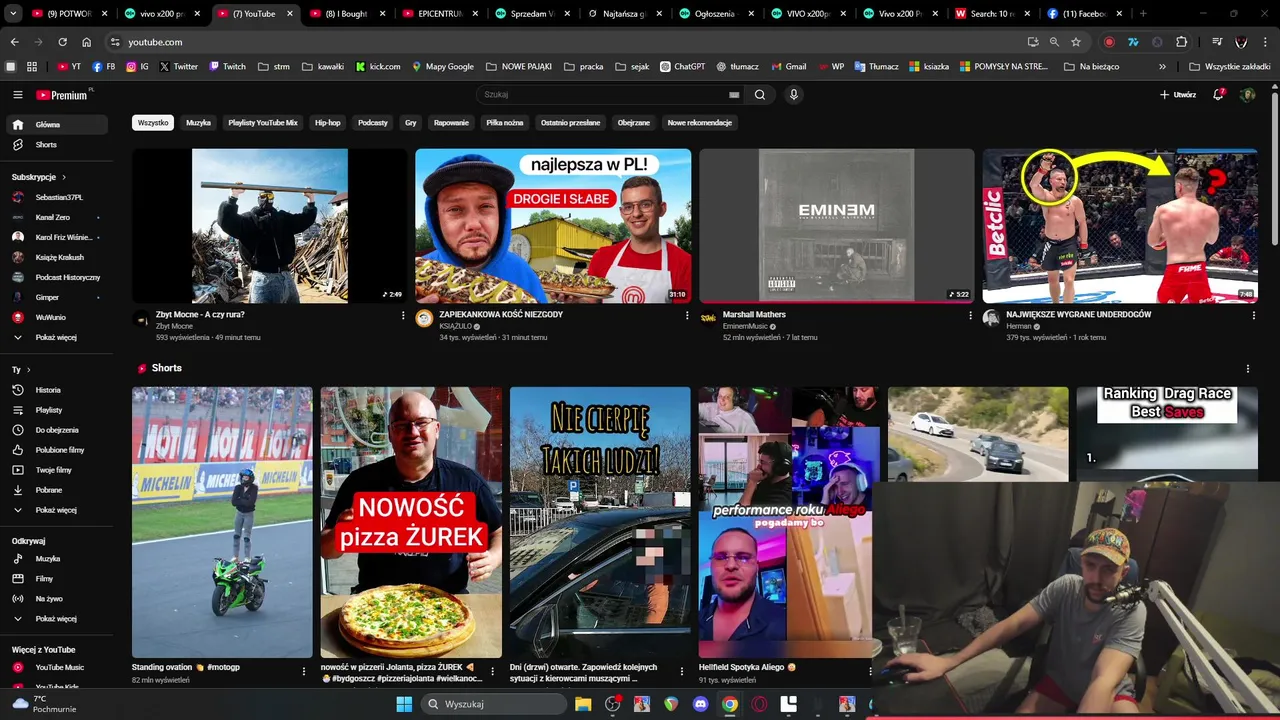Open the YouTube hamburger guide menu

[x=17, y=95]
